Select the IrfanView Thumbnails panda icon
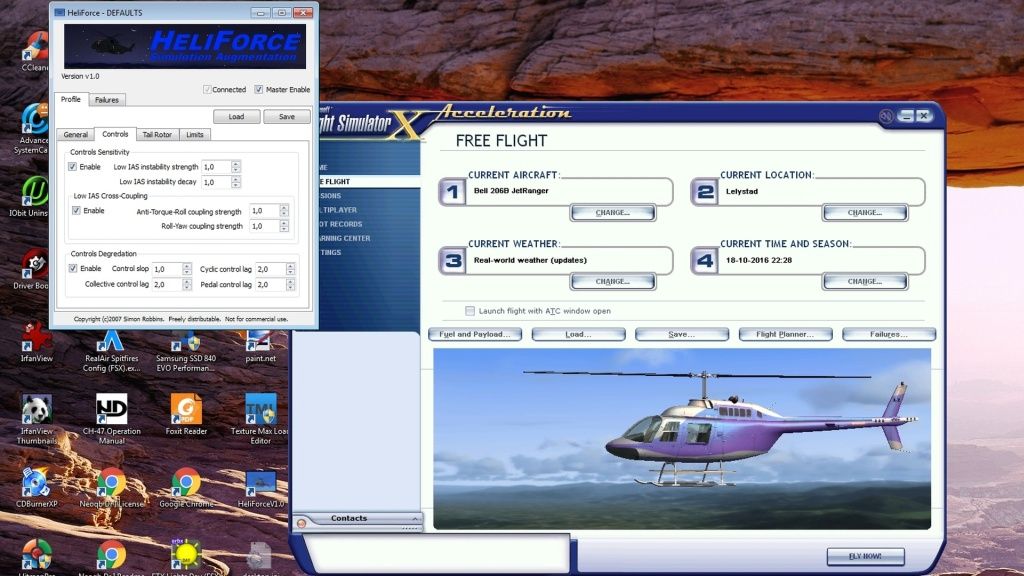The height and width of the screenshot is (576, 1024). point(37,419)
